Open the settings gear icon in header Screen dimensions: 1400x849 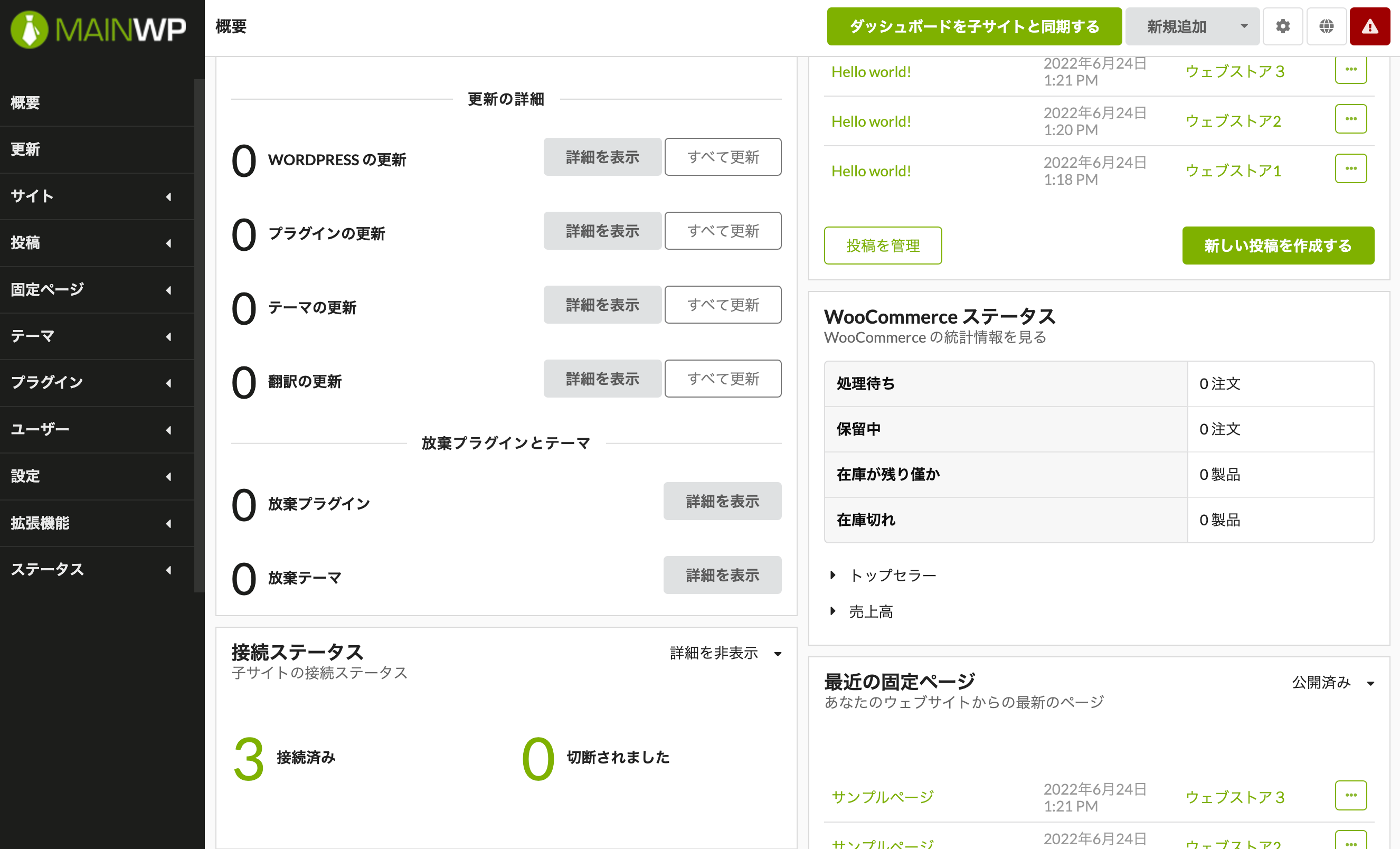[1282, 26]
